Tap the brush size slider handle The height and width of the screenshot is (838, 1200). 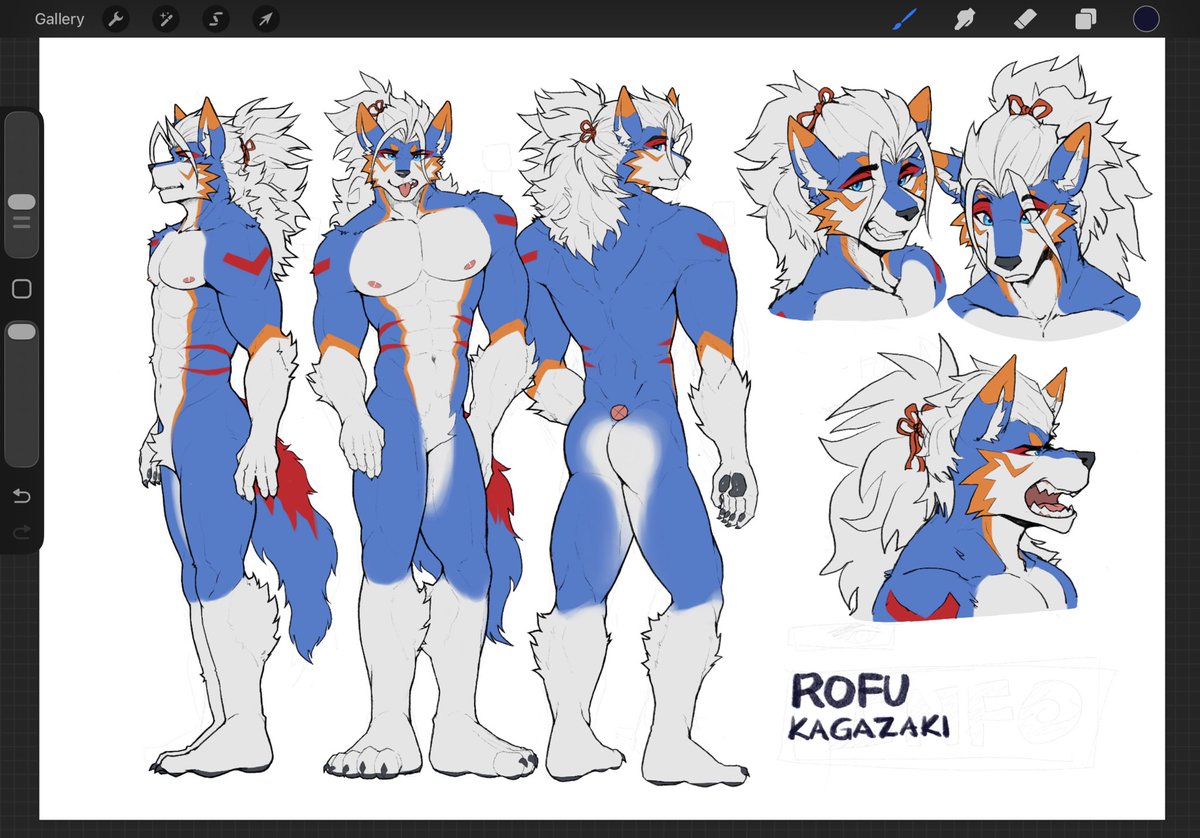coord(22,203)
